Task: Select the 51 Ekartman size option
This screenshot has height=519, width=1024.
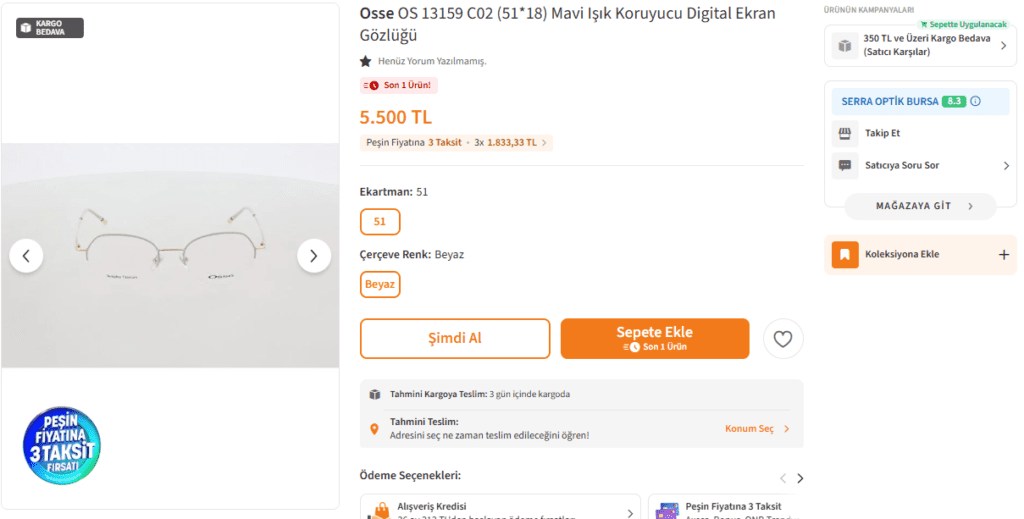Action: pos(380,222)
